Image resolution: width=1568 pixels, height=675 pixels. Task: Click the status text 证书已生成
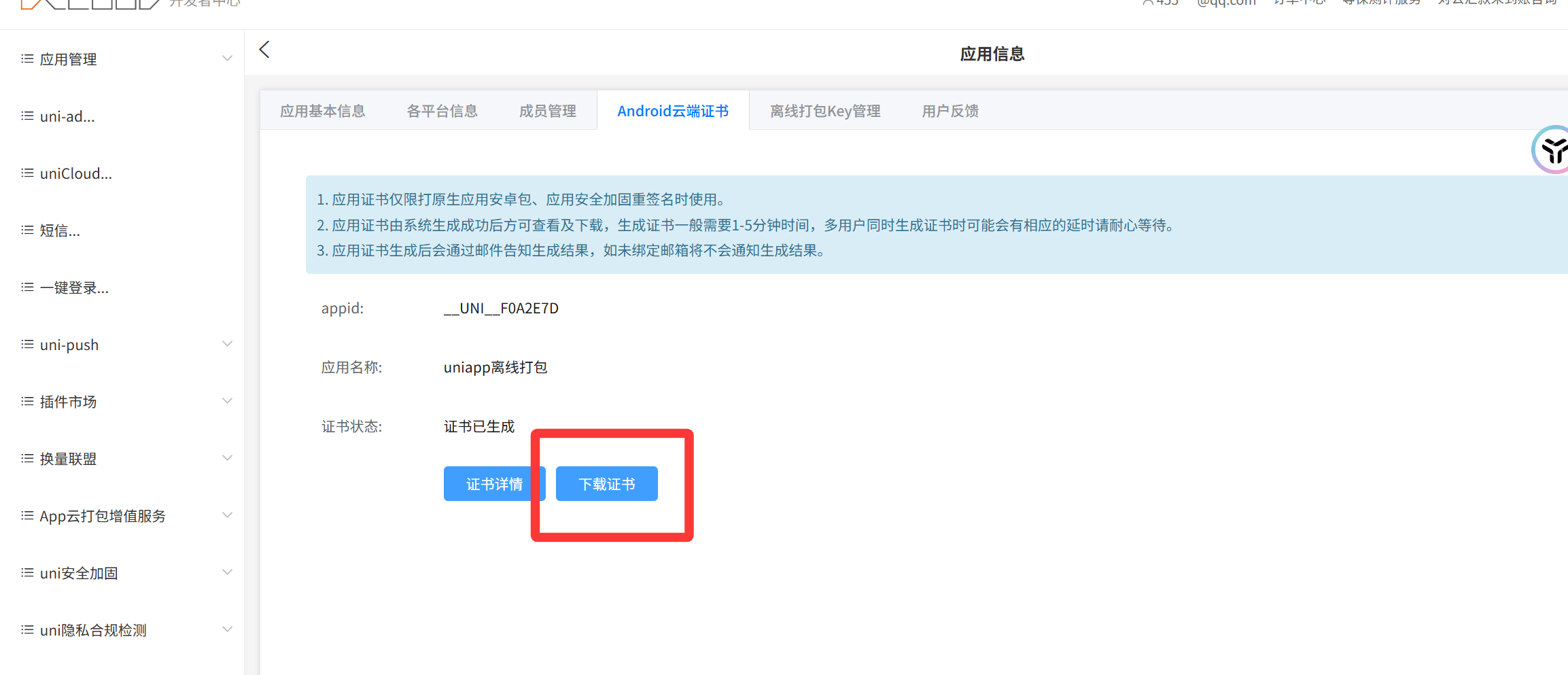click(479, 426)
